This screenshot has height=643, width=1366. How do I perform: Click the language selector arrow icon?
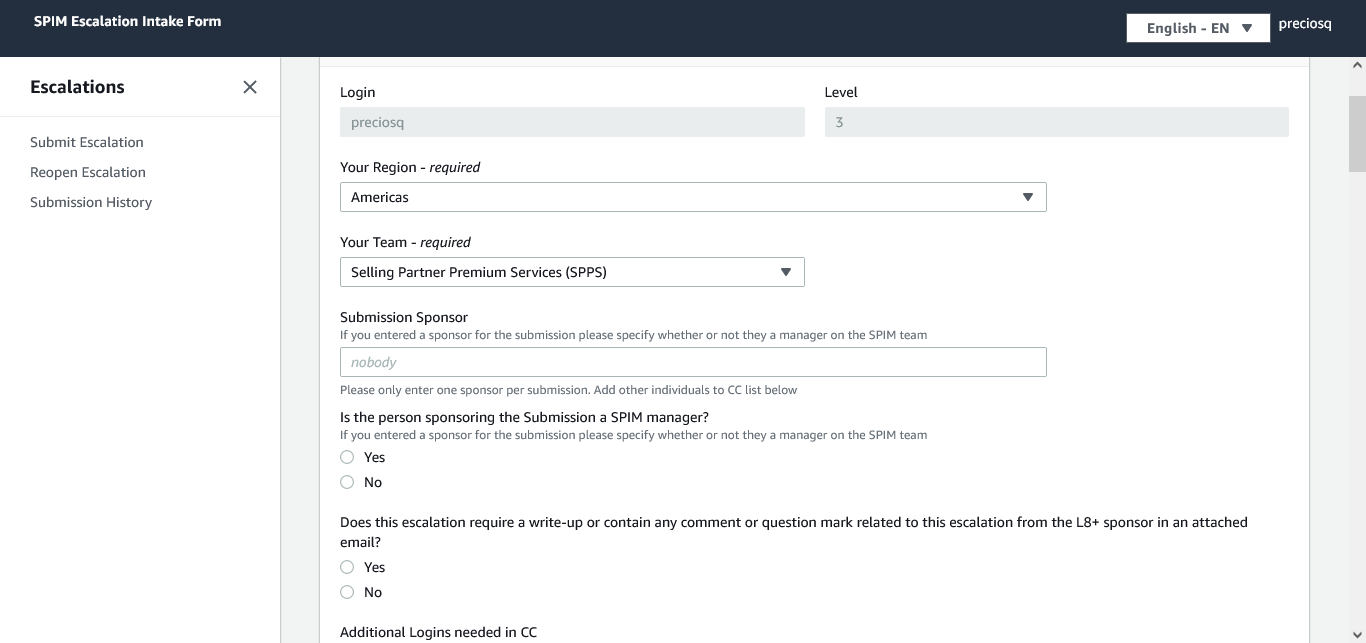(1247, 28)
